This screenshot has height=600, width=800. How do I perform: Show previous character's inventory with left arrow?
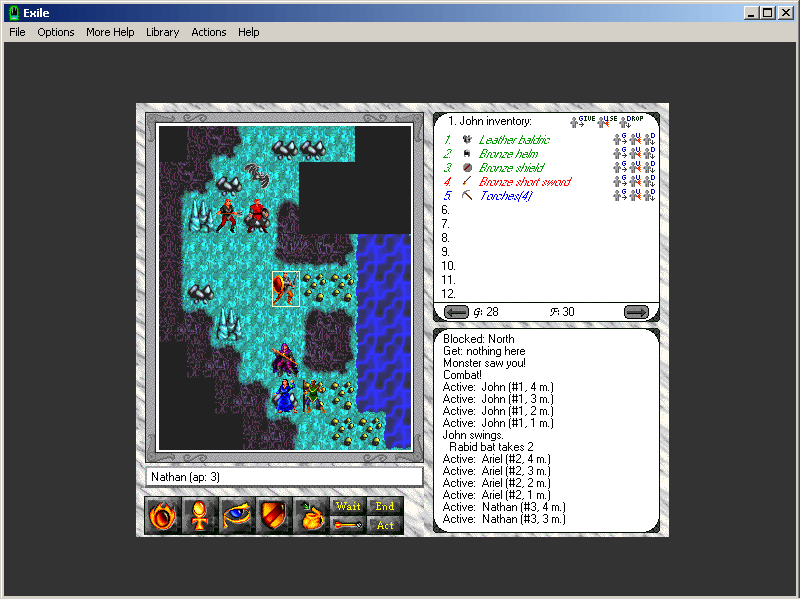tap(456, 312)
